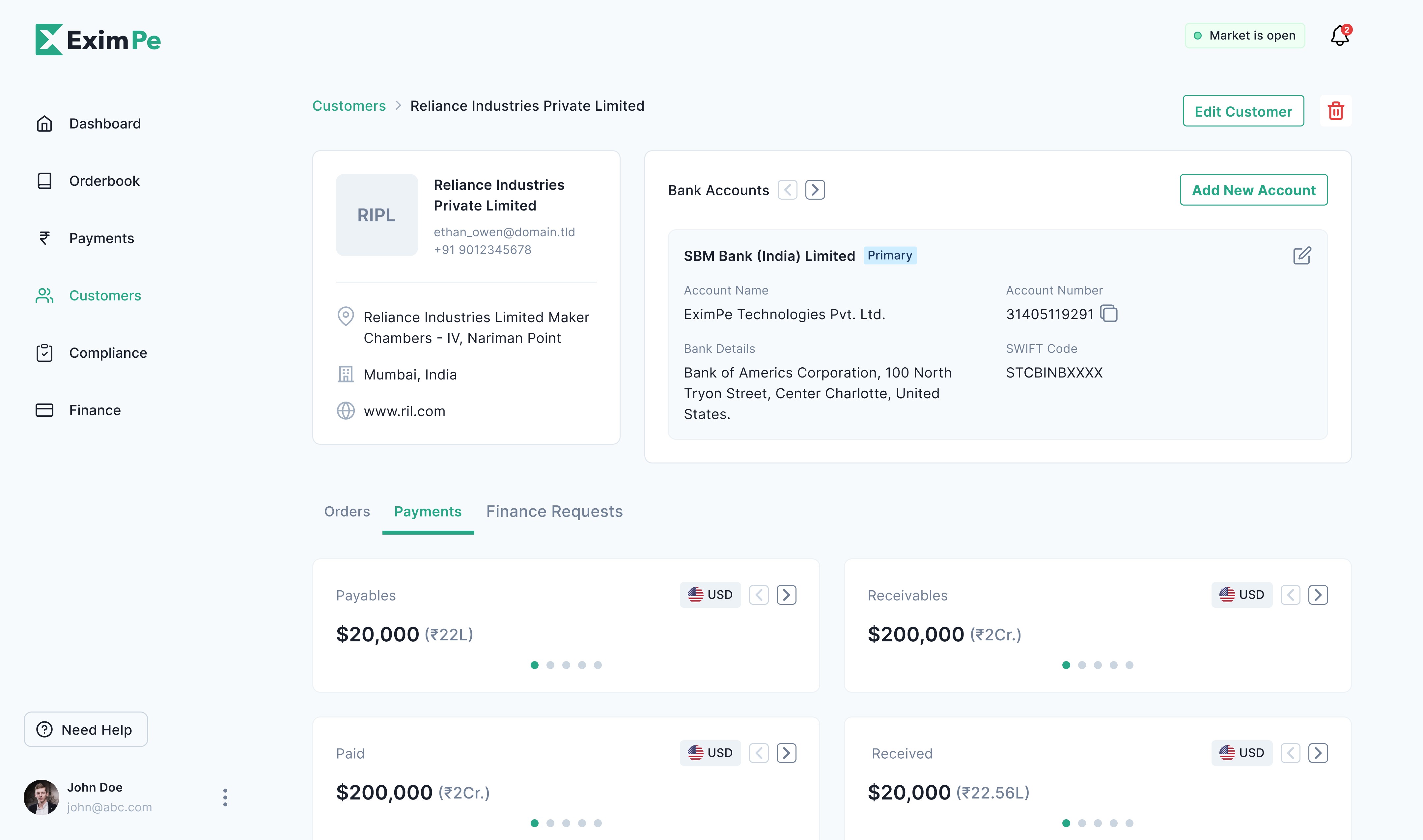
Task: Go to next Received currency
Action: pyautogui.click(x=1318, y=752)
